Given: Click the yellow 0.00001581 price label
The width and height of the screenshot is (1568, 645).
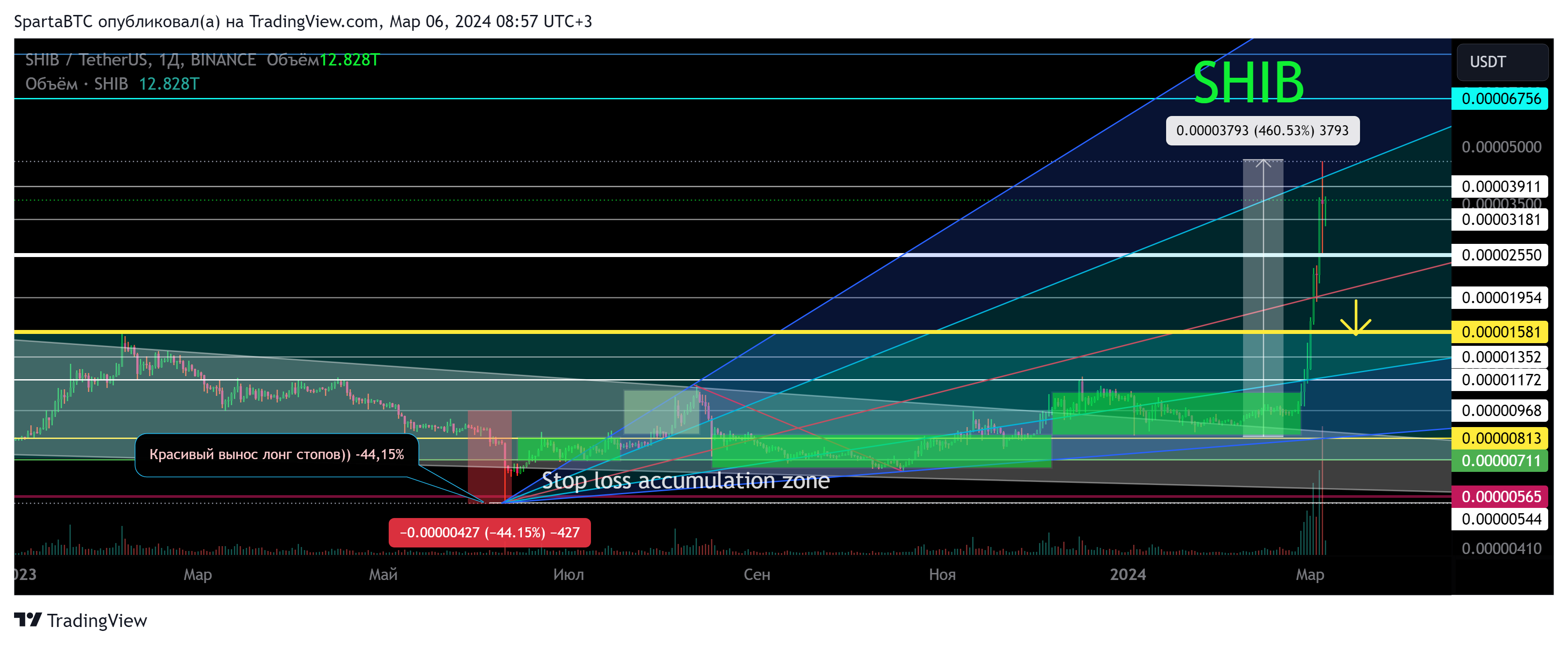Looking at the screenshot, I should 1500,332.
